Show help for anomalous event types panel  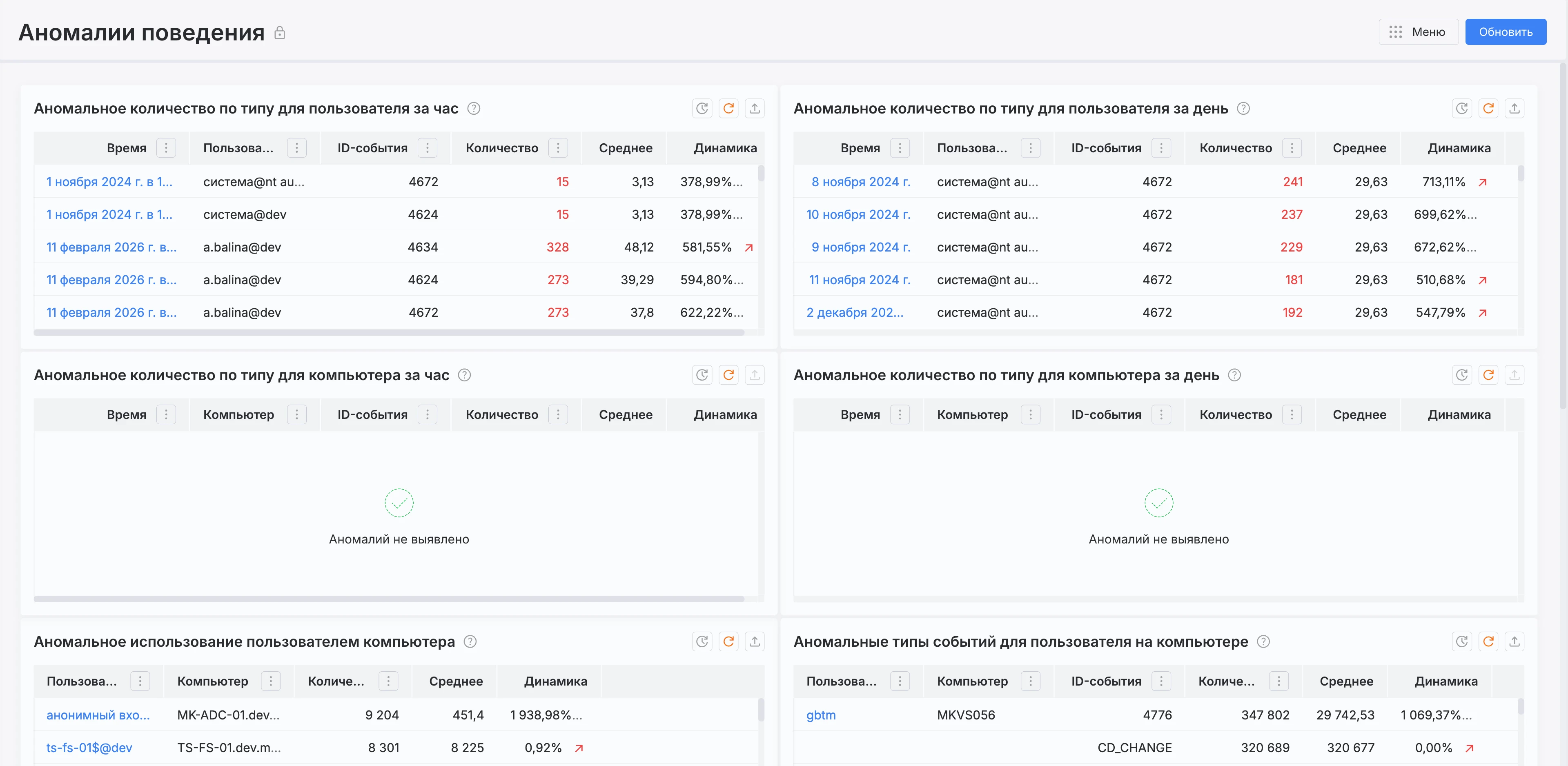(x=1264, y=642)
